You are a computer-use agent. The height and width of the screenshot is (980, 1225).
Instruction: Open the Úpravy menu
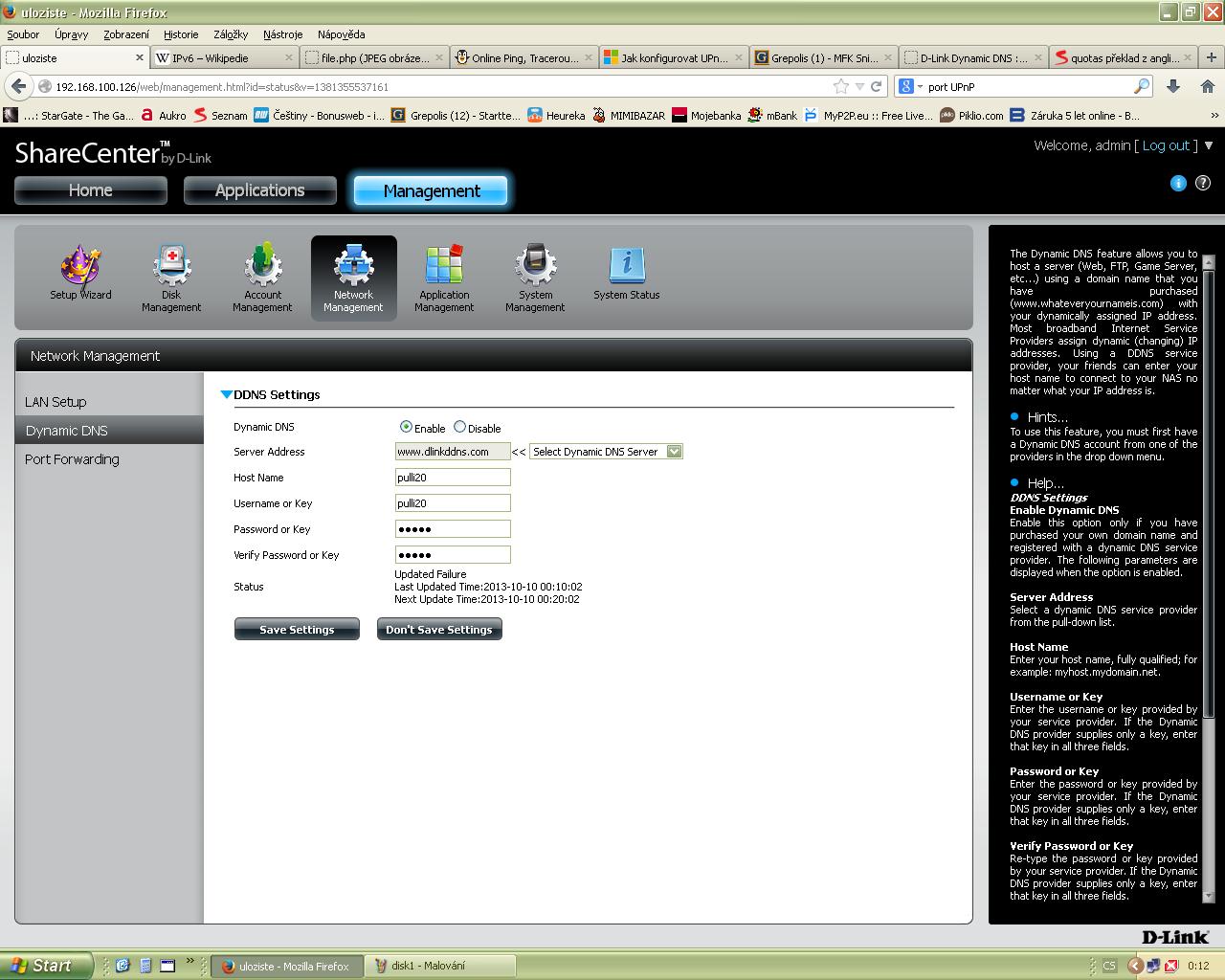(72, 34)
